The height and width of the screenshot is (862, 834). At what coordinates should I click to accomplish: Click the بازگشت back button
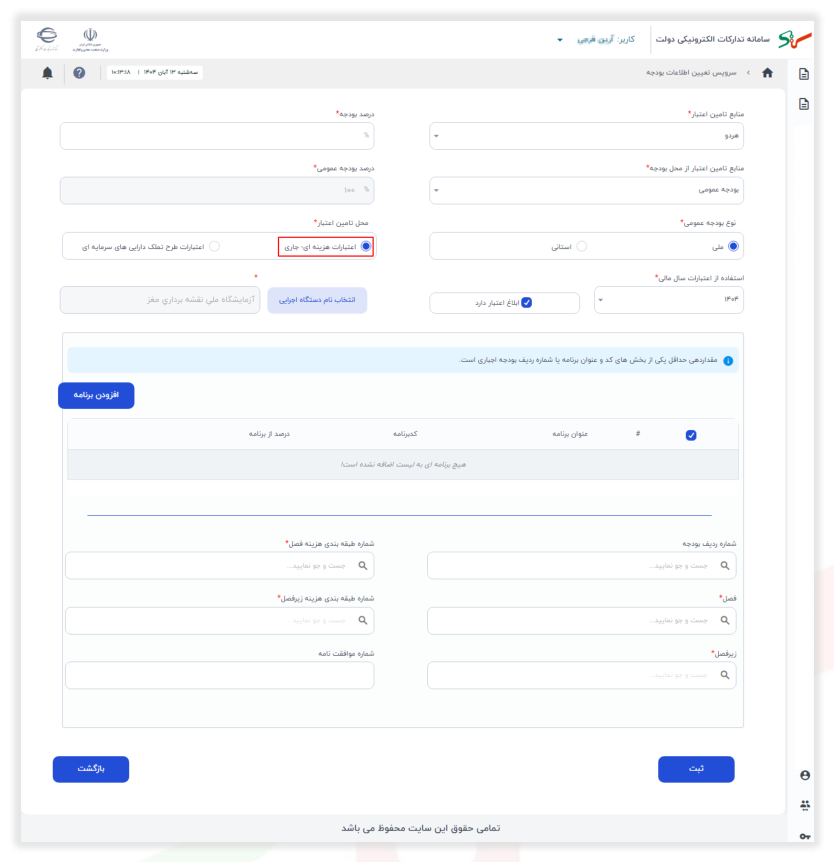(91, 769)
